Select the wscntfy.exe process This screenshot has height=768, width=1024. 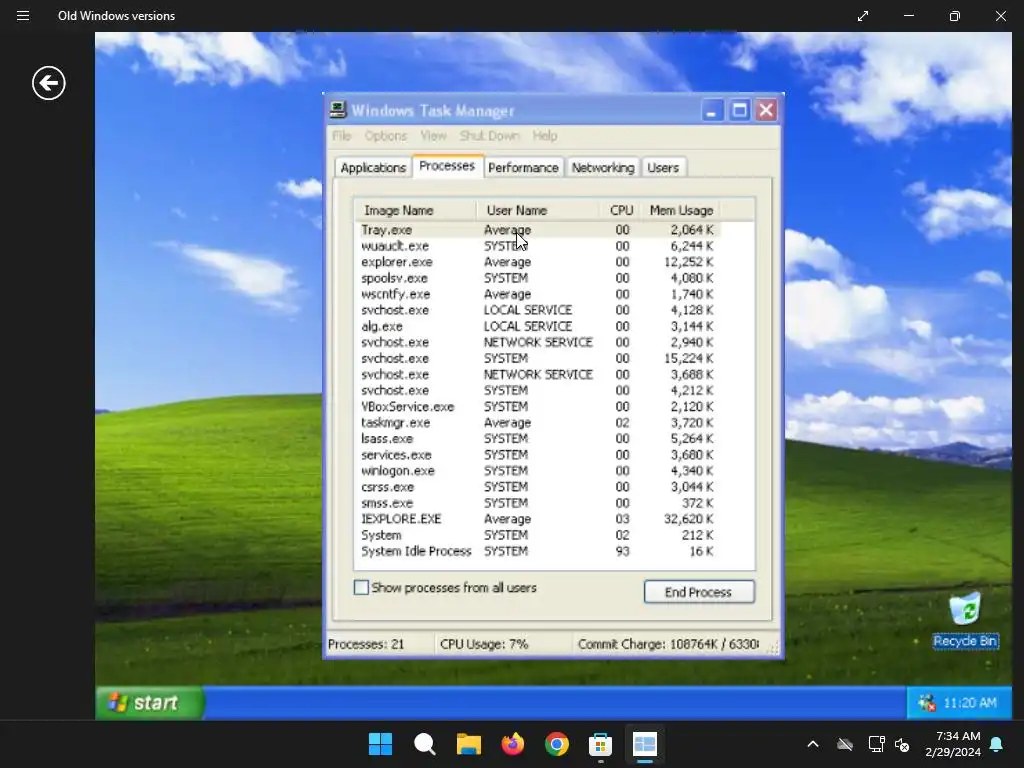[x=538, y=294]
